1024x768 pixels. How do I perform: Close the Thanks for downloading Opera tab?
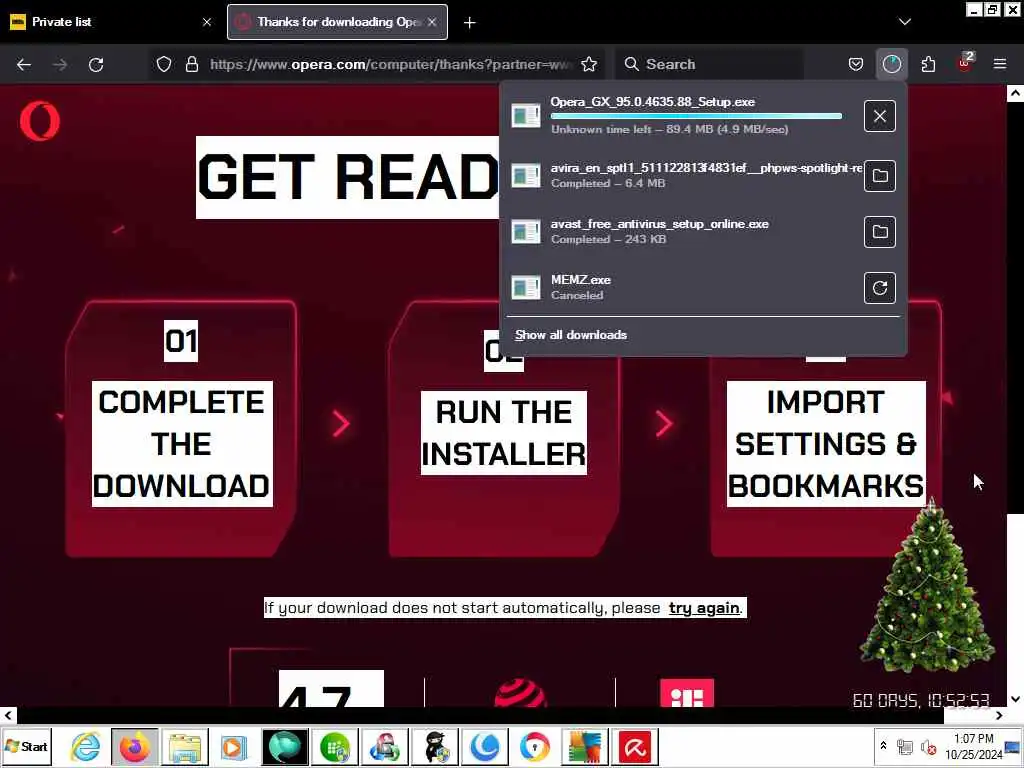coord(432,22)
